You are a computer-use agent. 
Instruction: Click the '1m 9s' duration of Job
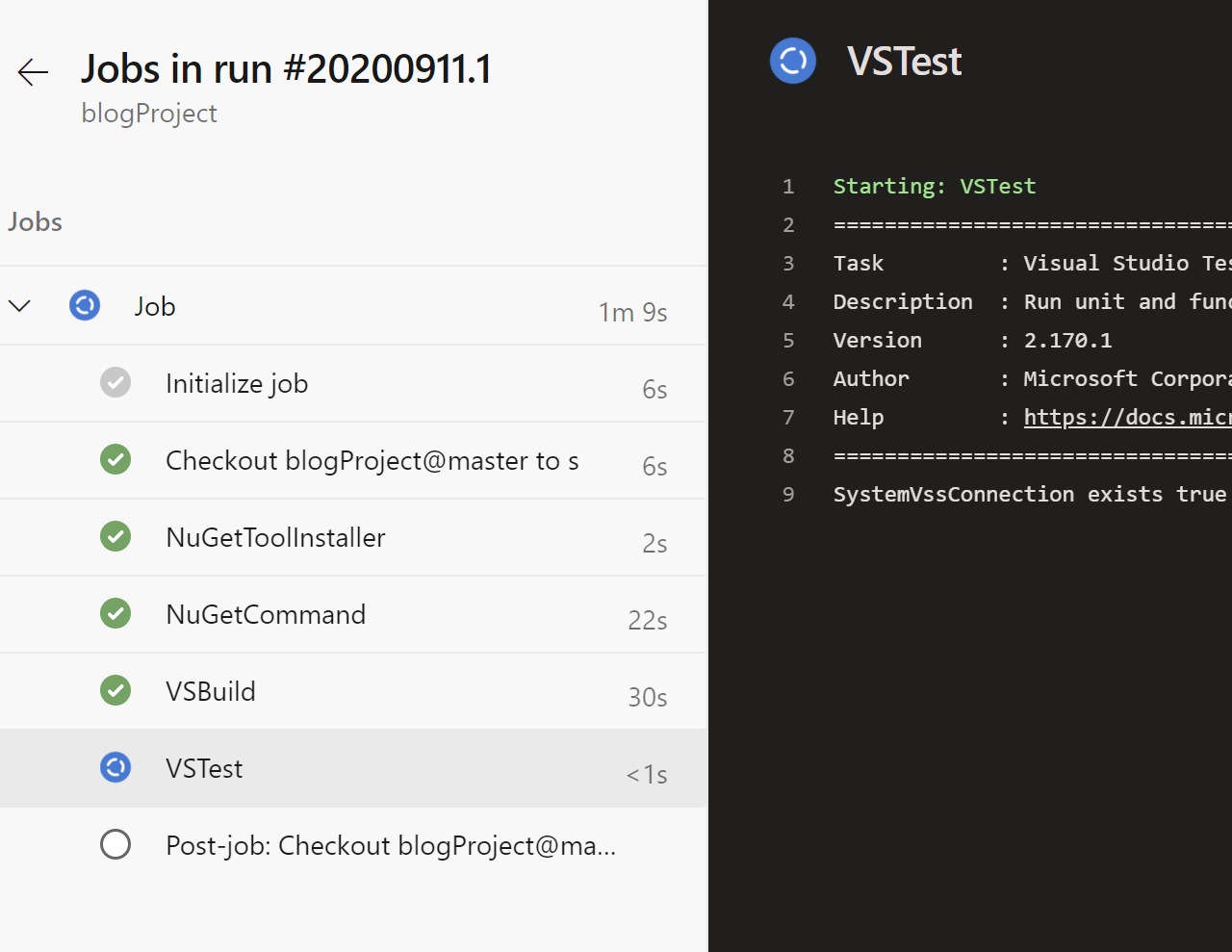[632, 312]
